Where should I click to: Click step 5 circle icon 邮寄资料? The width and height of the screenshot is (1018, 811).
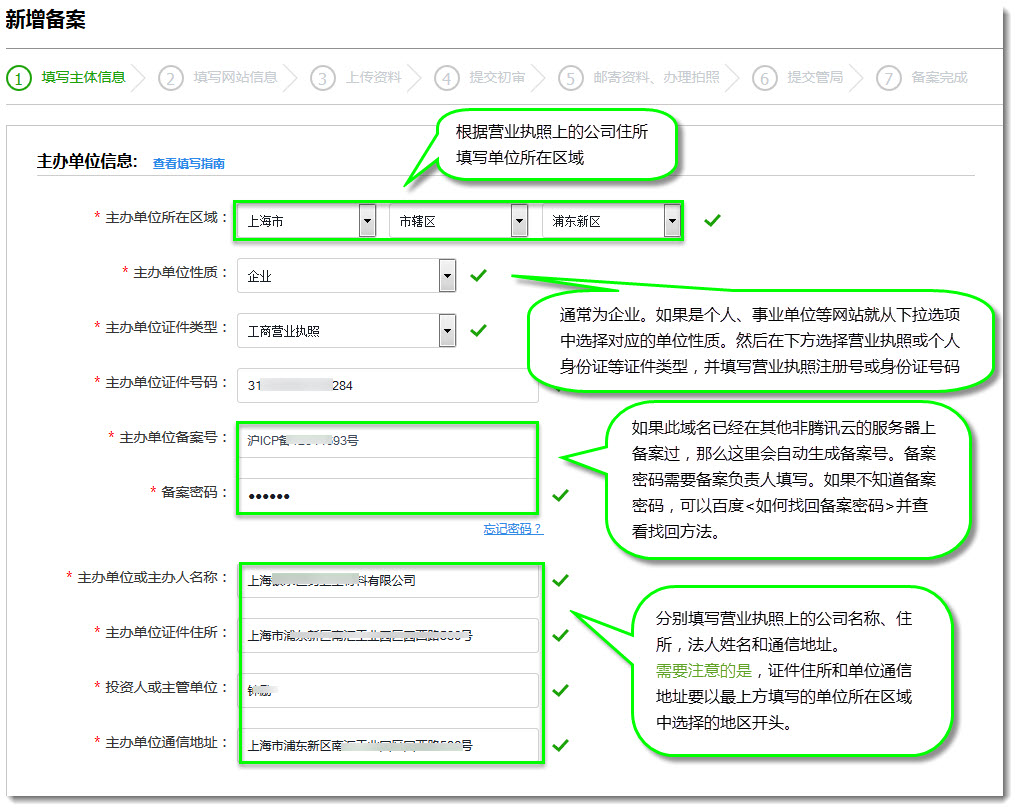[x=570, y=78]
